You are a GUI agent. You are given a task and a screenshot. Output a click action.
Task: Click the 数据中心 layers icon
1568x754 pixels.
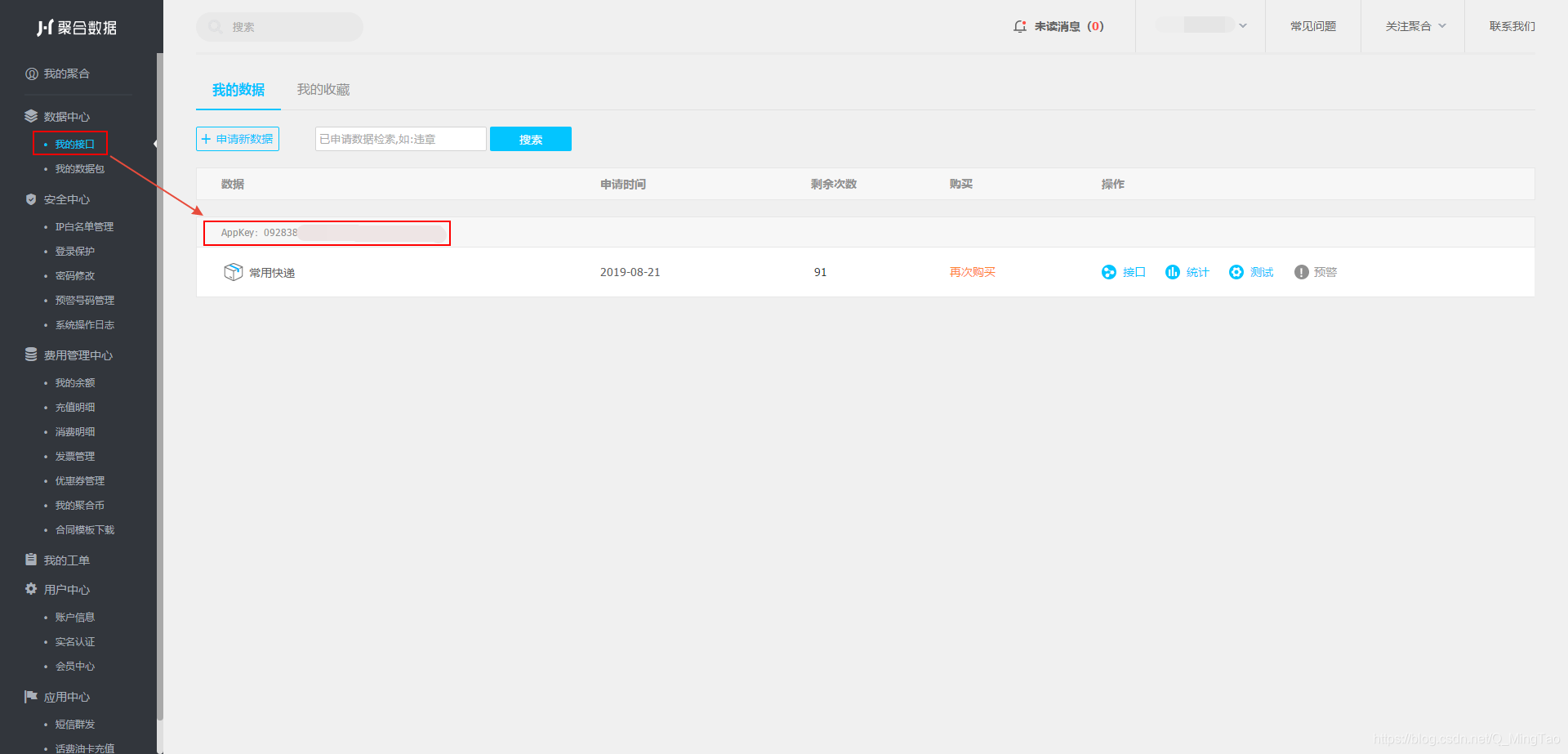(x=31, y=116)
